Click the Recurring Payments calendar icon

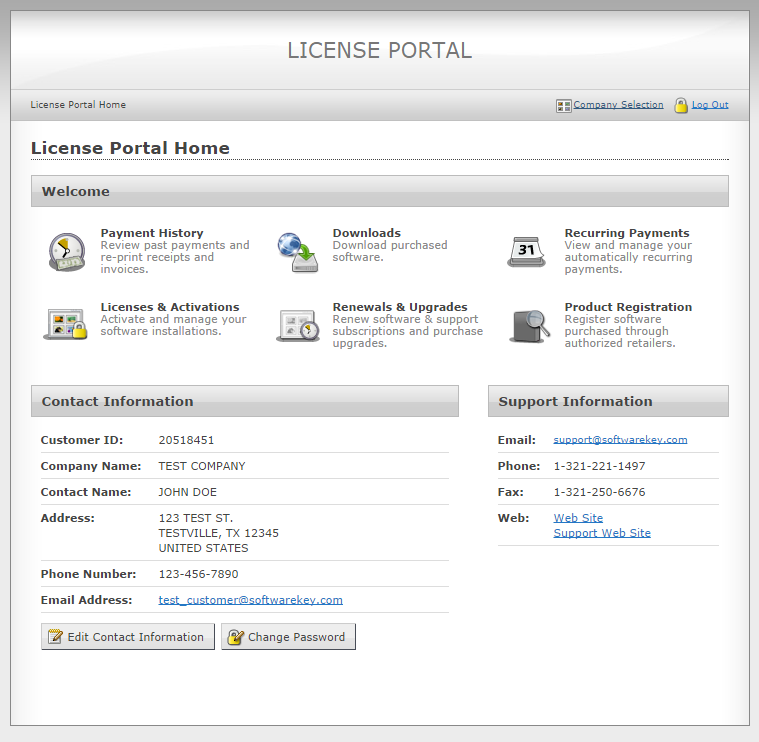[527, 251]
